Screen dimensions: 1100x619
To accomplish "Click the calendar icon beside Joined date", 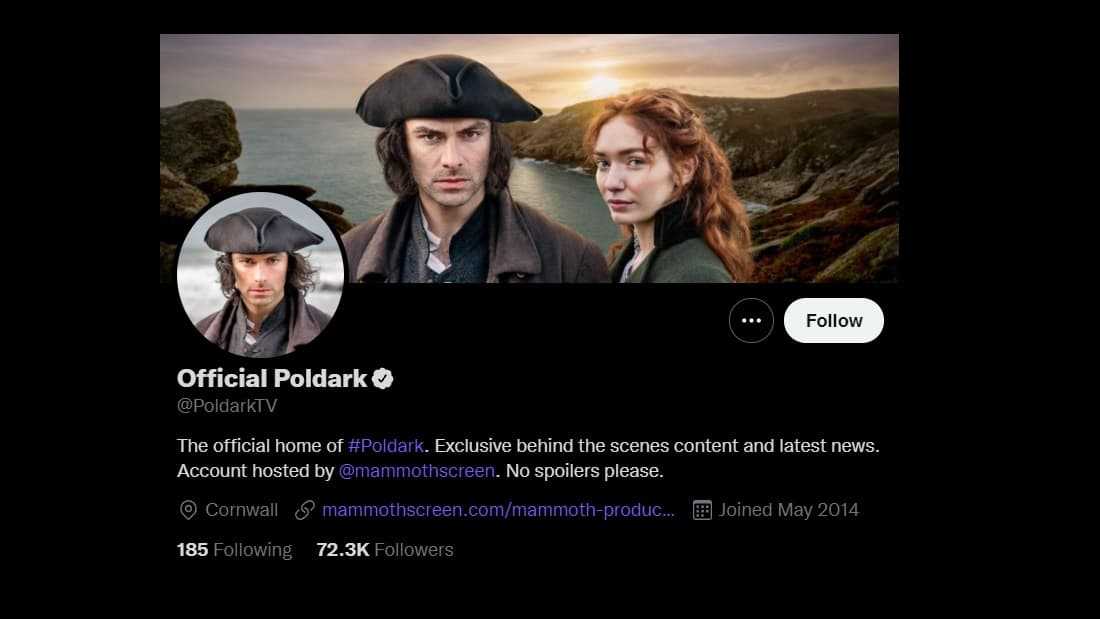I will click(x=702, y=510).
